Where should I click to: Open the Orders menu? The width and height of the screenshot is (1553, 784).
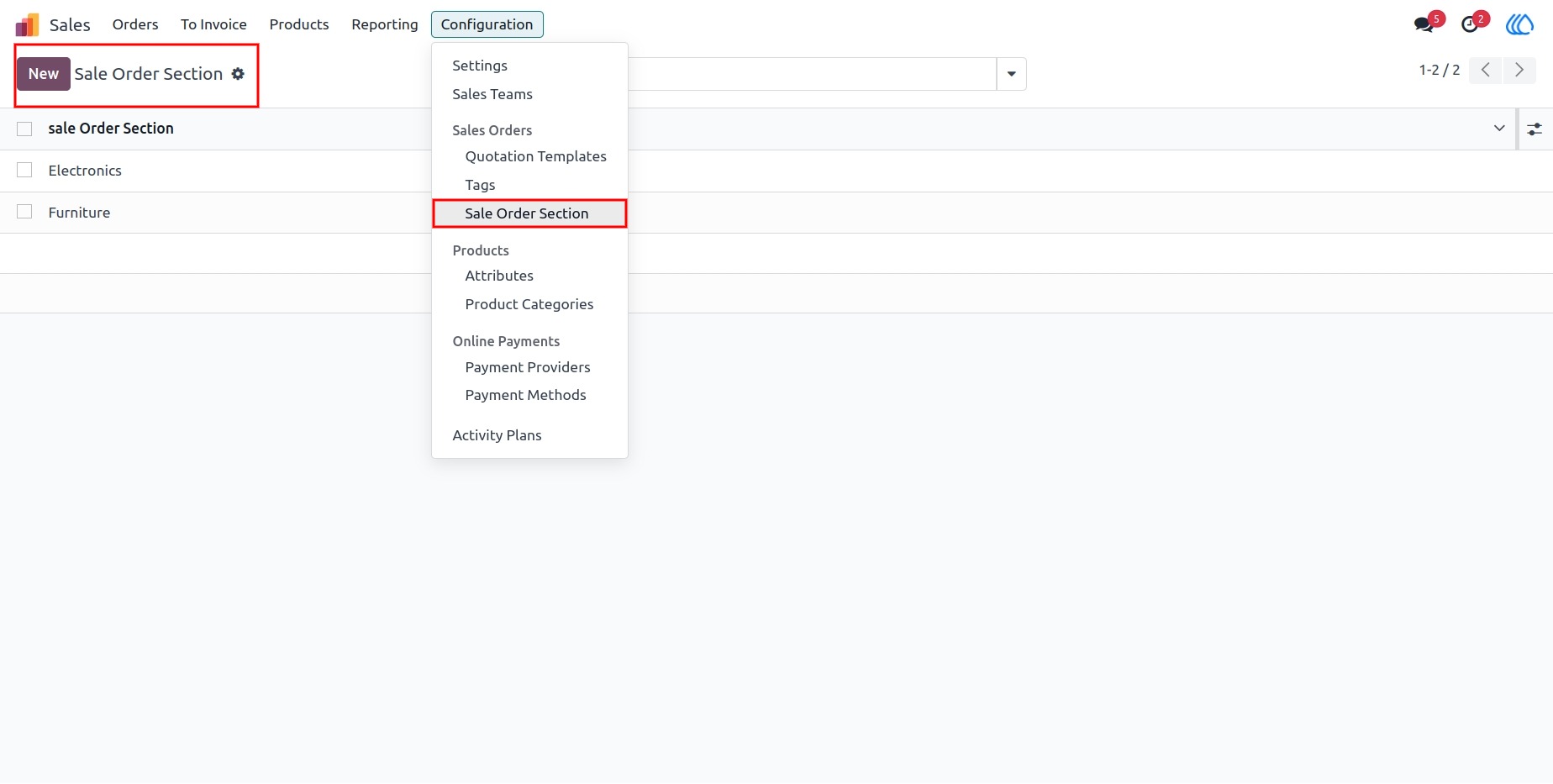coord(135,24)
